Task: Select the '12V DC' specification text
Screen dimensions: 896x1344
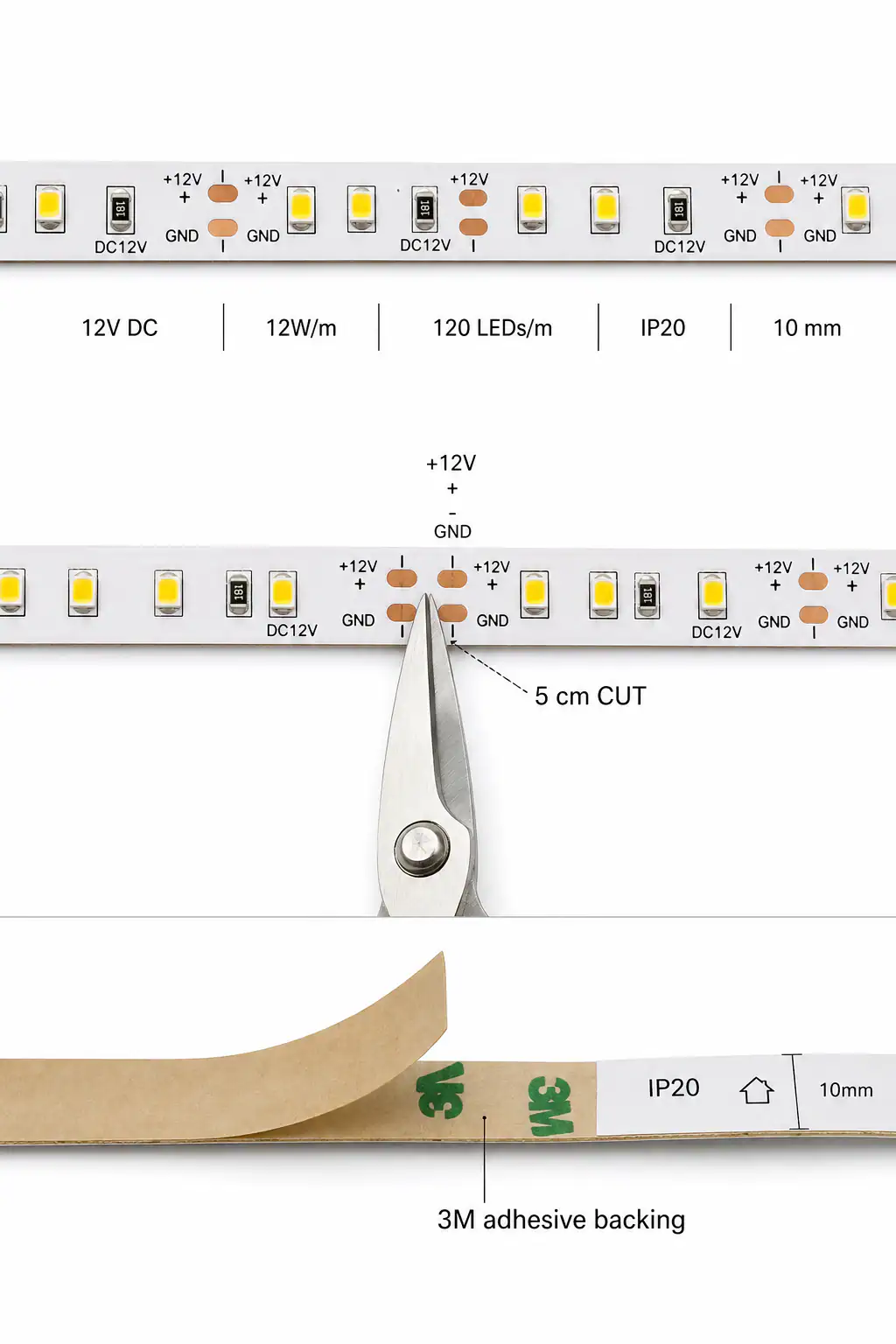Action: [x=120, y=328]
